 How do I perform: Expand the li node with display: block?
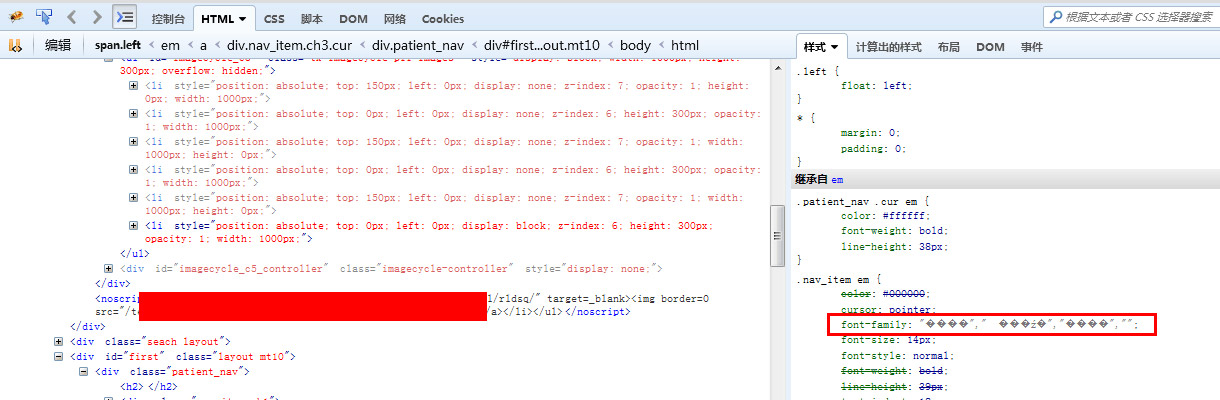point(134,226)
